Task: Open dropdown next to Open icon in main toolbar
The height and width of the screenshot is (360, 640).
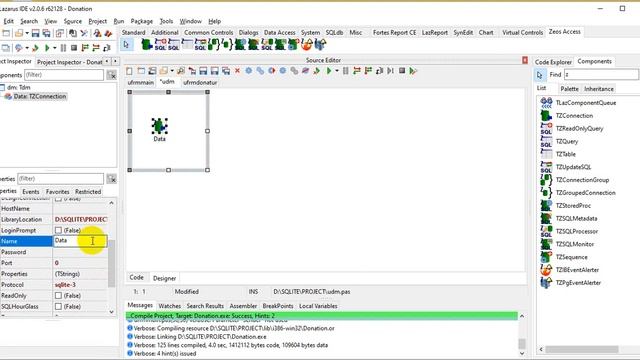Action: tap(27, 33)
